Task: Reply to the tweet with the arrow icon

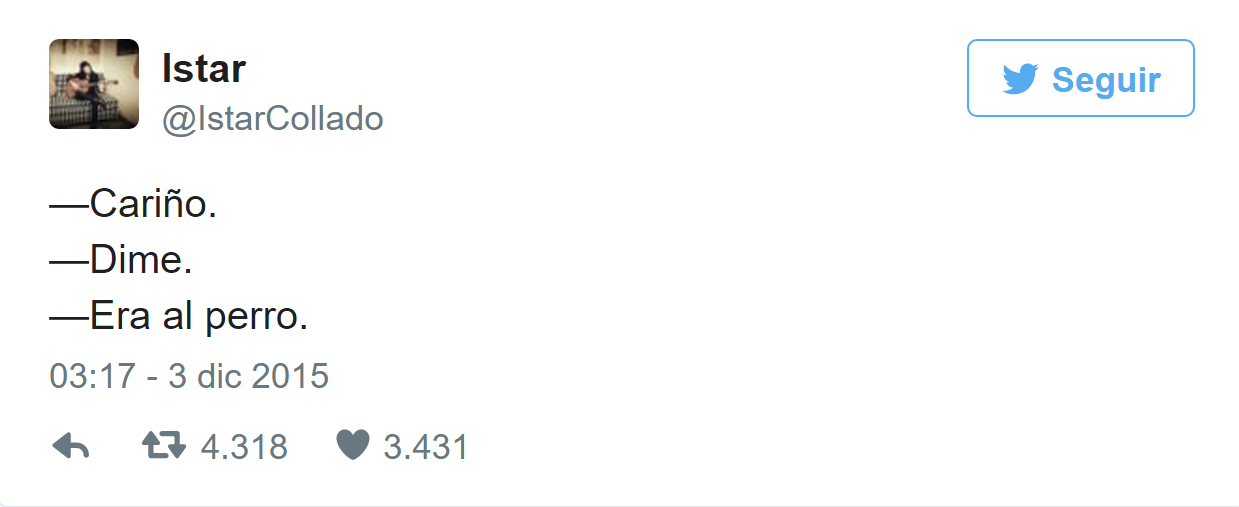Action: point(70,446)
